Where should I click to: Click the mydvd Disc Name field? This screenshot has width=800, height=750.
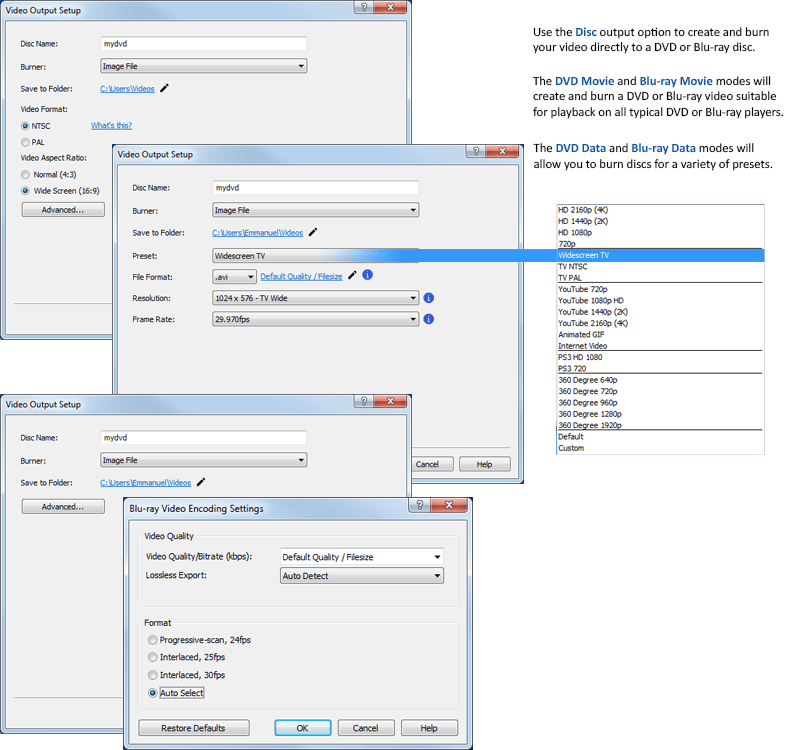coord(202,43)
